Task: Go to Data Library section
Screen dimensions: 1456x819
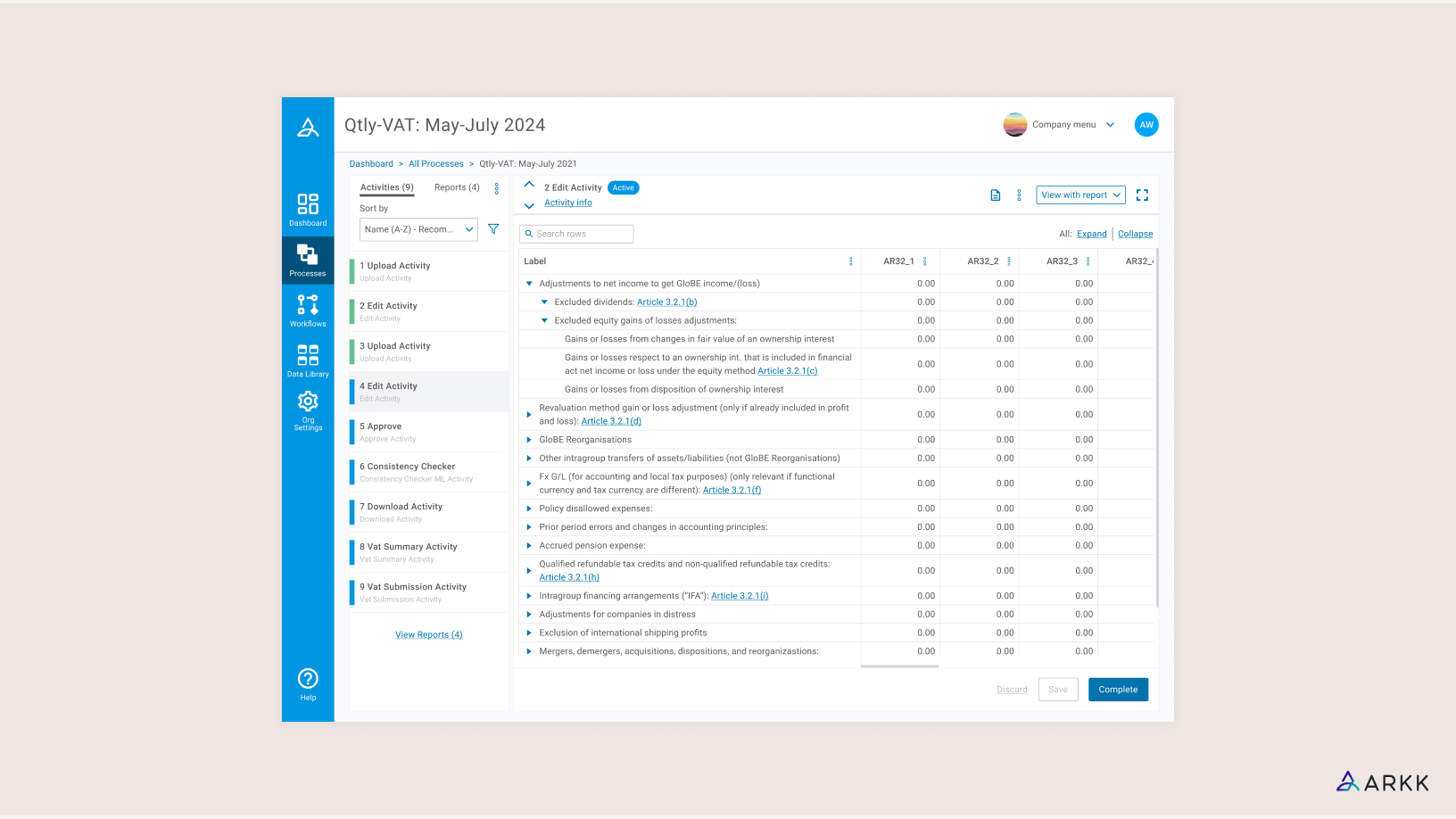Action: tap(308, 360)
